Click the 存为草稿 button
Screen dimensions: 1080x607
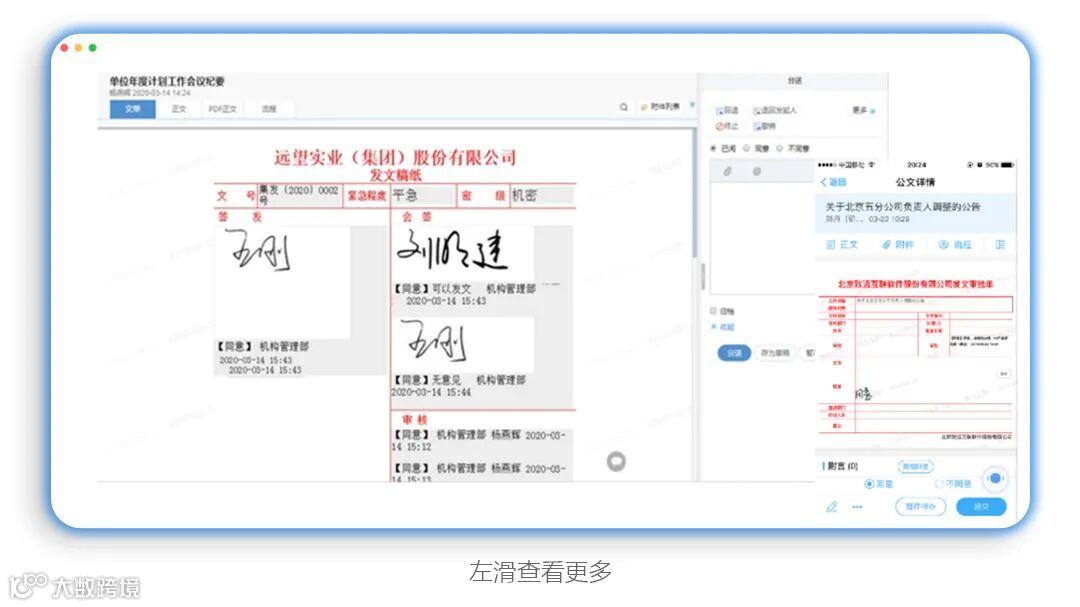(x=776, y=353)
